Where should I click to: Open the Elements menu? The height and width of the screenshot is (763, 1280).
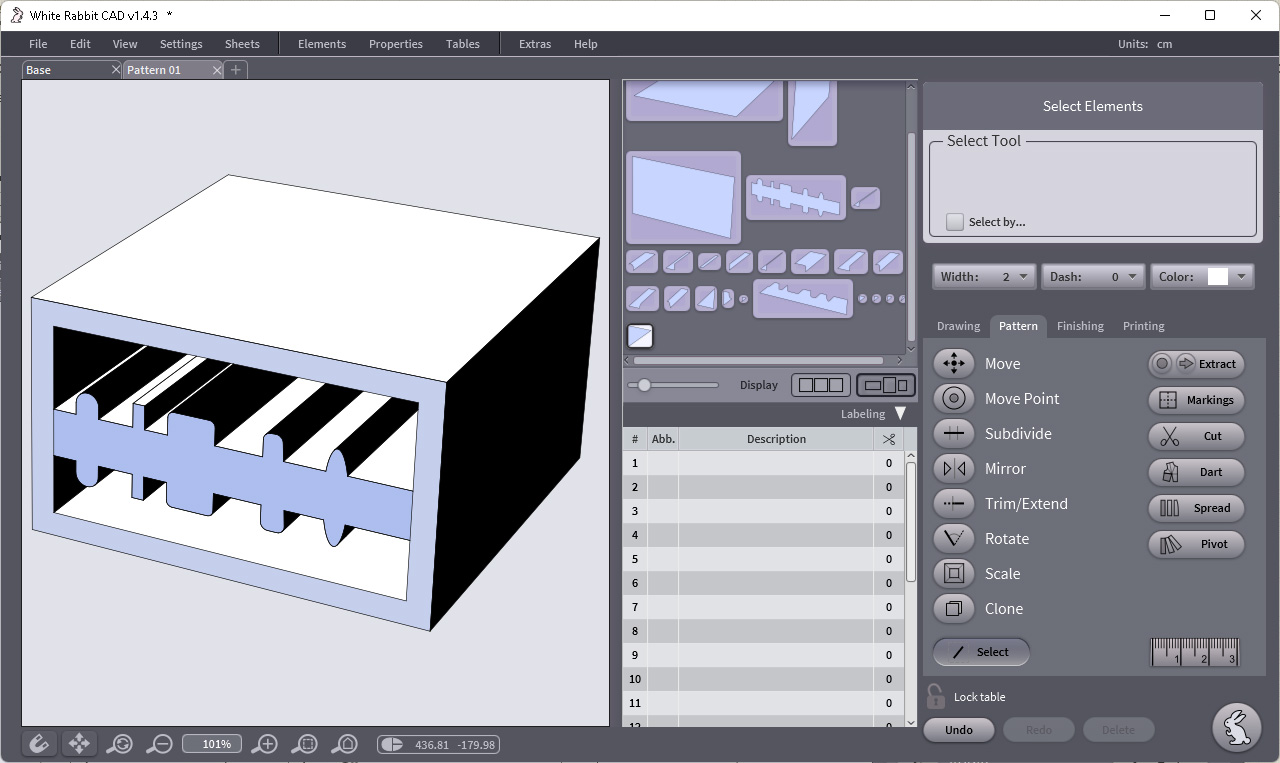pyautogui.click(x=322, y=44)
